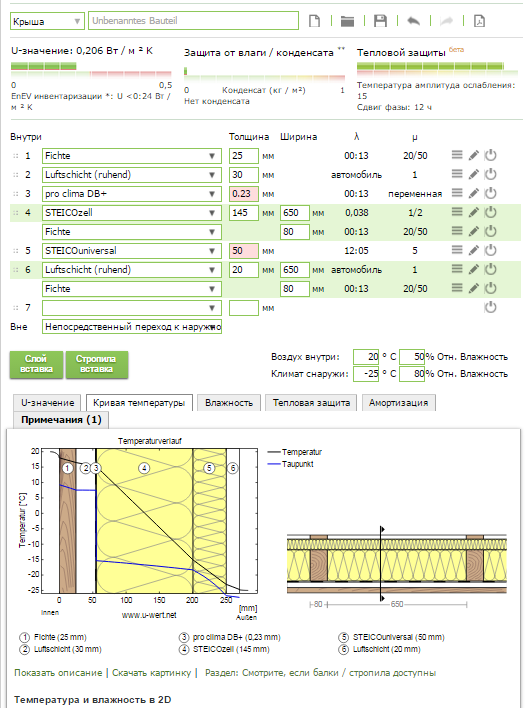Screen dimensions: 529x708
Task: Edit the Fichte batten in layer 6 with the pencil
Action: (x=473, y=288)
